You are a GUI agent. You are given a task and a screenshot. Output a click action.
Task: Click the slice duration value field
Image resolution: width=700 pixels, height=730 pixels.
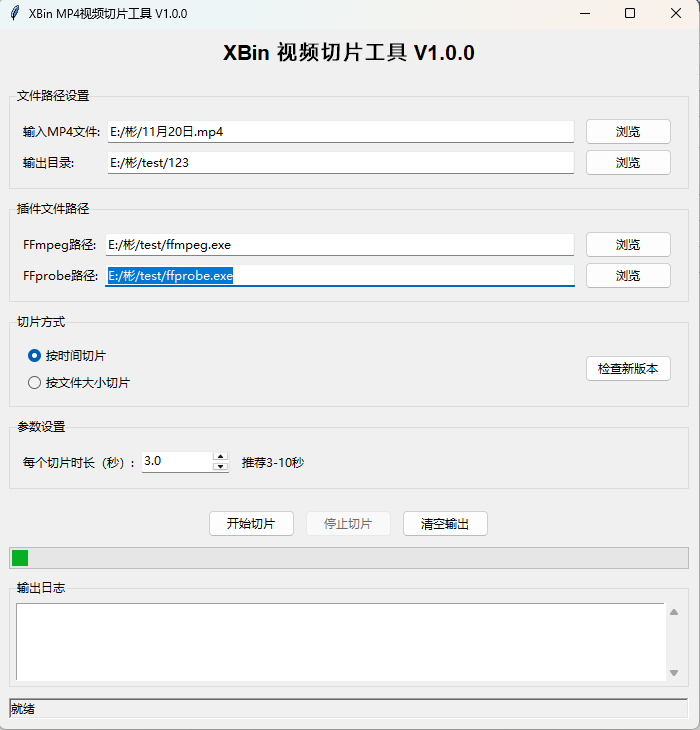pos(177,461)
